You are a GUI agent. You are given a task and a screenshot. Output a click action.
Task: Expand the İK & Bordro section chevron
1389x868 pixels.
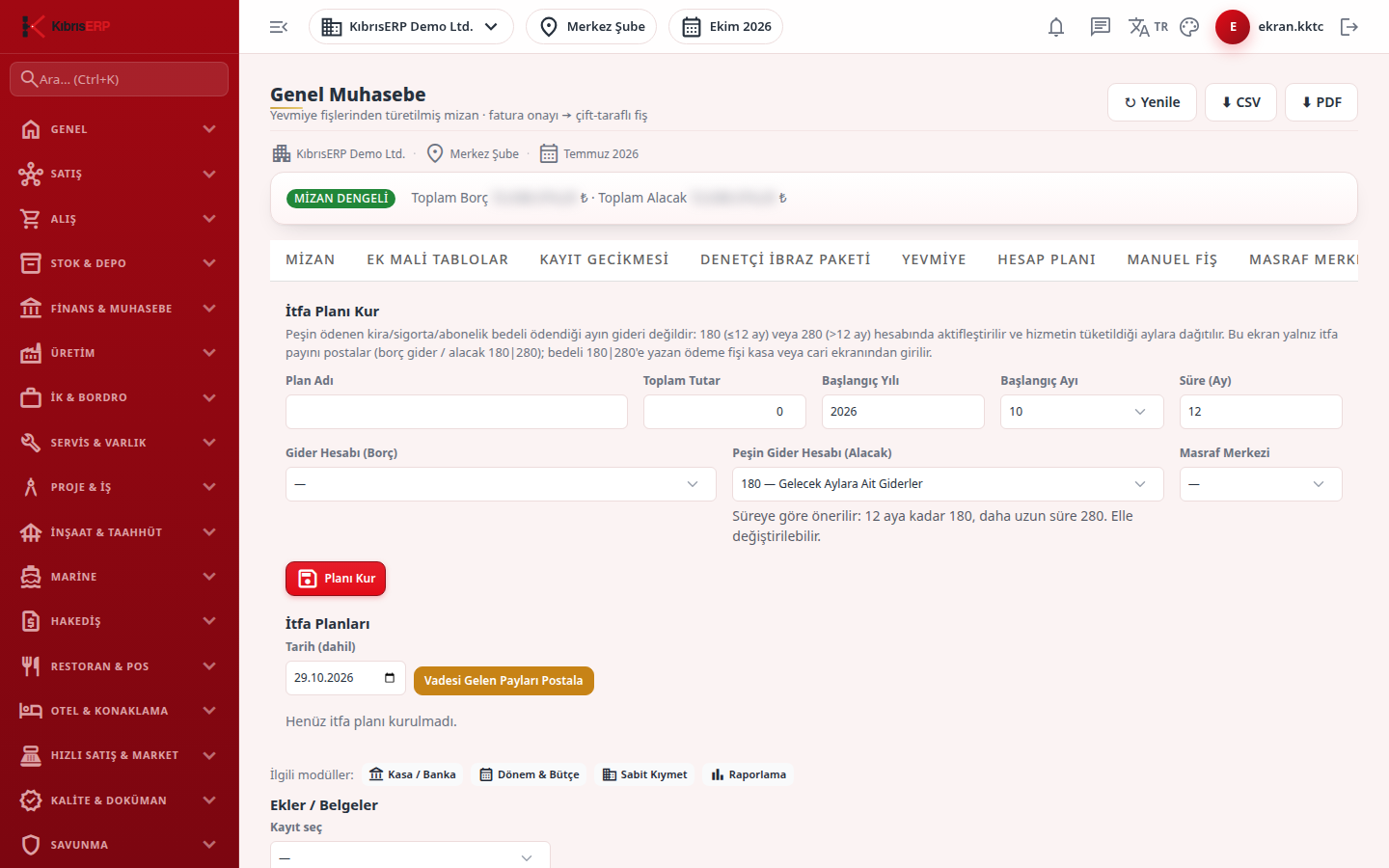click(x=209, y=397)
